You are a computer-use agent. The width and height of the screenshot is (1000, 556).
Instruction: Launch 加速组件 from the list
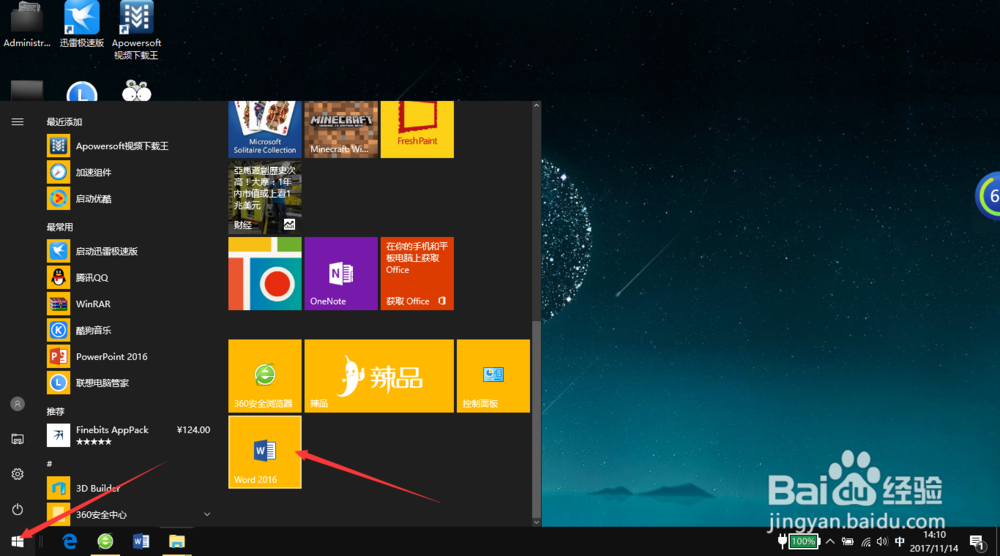(x=128, y=172)
